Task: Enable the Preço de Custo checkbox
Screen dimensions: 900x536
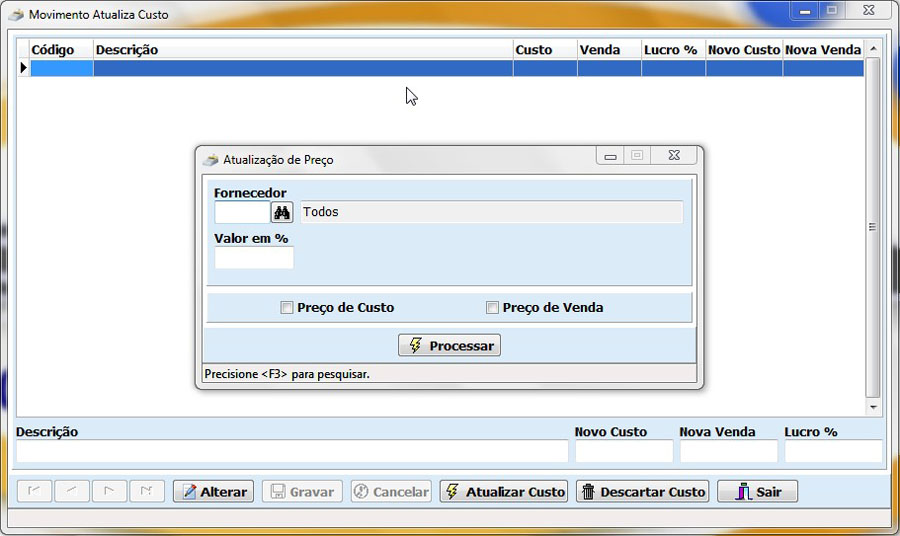Action: pos(286,308)
